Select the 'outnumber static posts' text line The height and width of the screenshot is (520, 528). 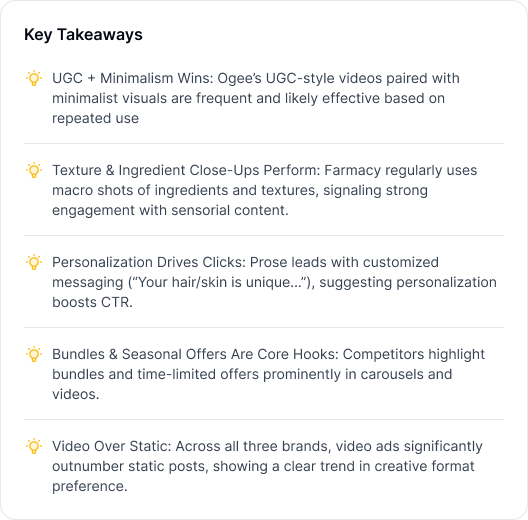[263, 466]
